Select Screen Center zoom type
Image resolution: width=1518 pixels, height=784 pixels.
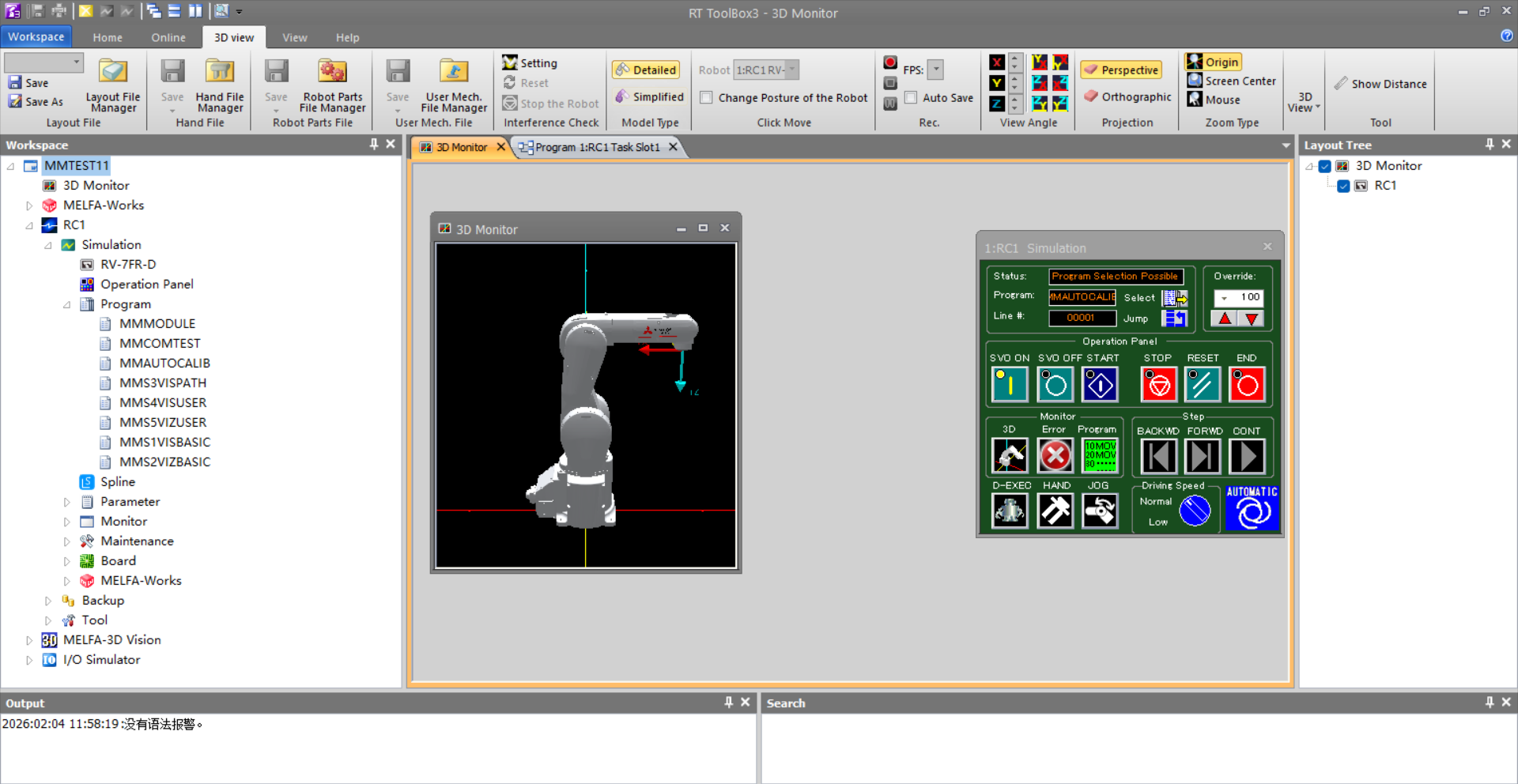coord(1231,81)
